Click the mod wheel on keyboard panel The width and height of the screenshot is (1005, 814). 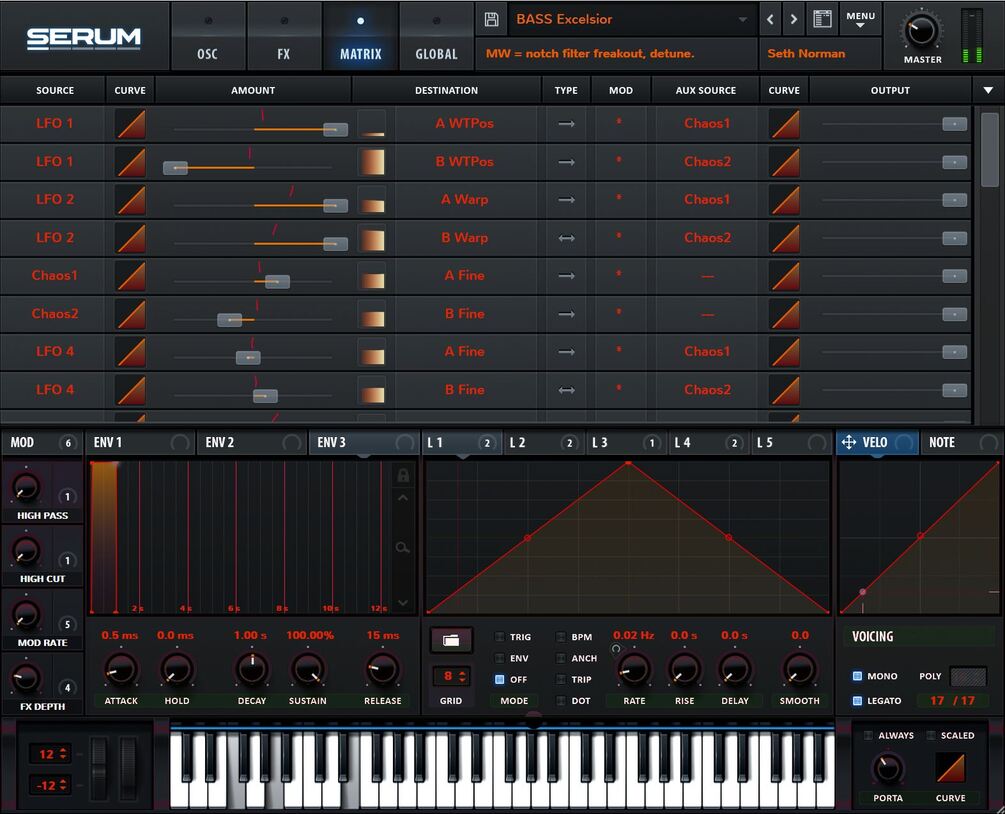[x=128, y=768]
